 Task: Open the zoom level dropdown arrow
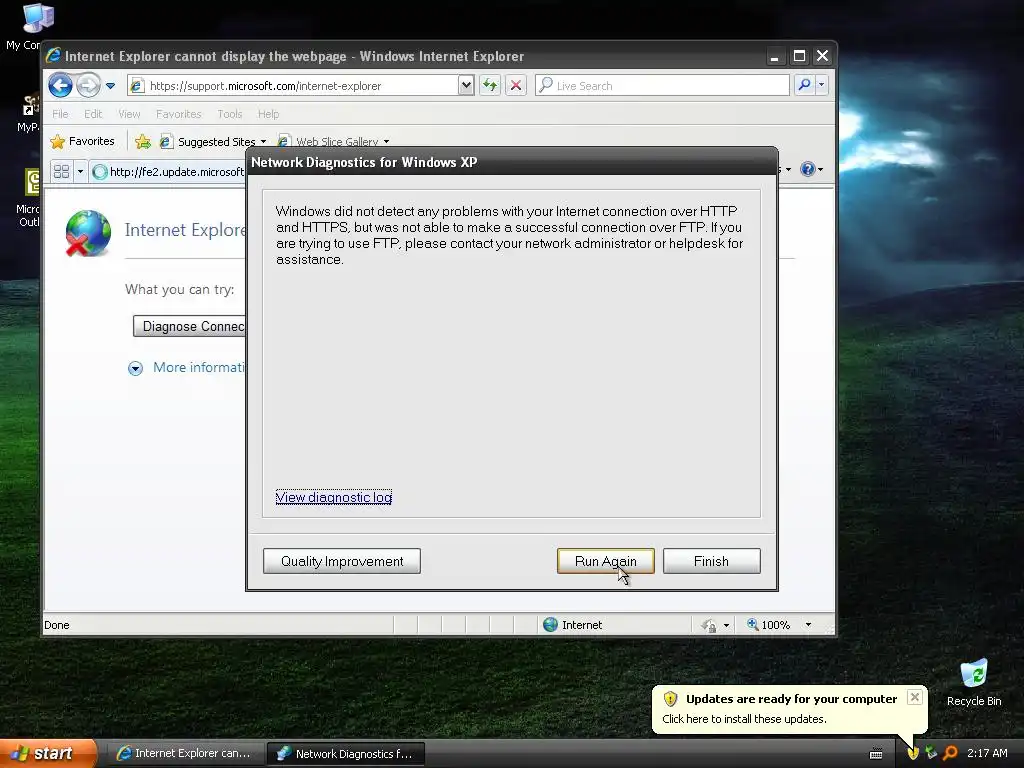click(x=808, y=625)
